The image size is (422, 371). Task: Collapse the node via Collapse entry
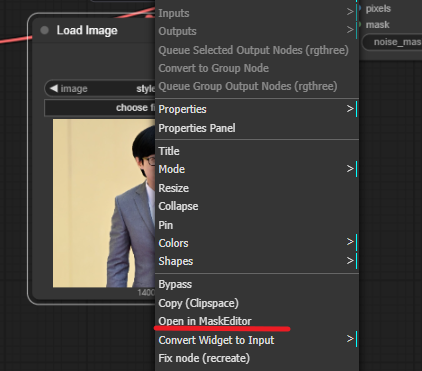click(x=257, y=206)
